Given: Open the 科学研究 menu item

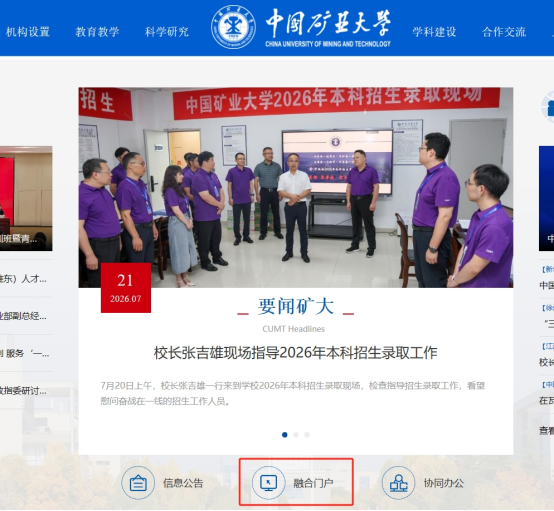Looking at the screenshot, I should [166, 32].
